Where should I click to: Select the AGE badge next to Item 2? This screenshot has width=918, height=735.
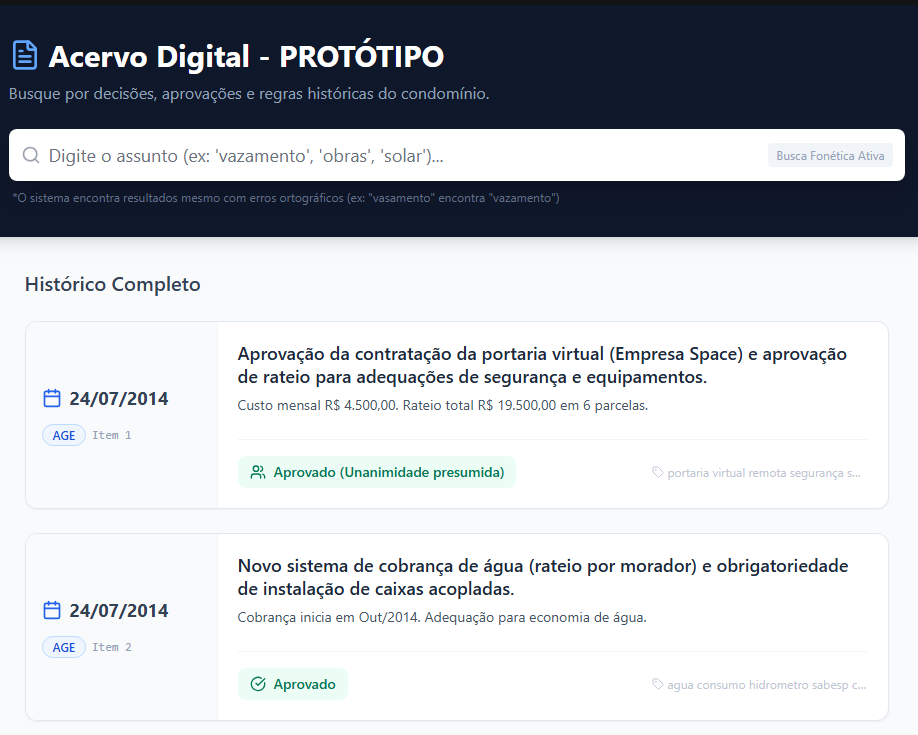point(64,647)
